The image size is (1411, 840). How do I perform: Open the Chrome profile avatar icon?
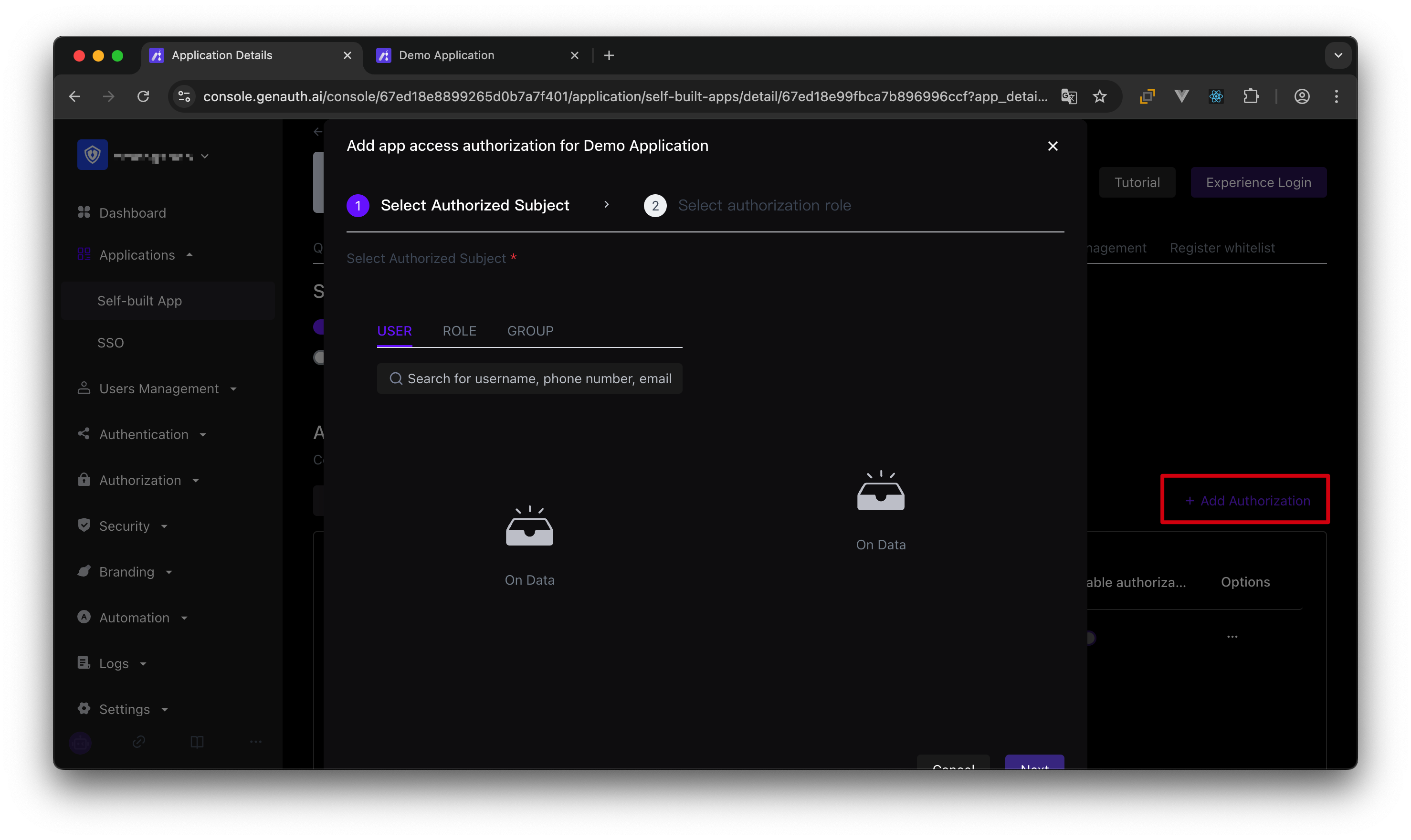pos(1302,97)
